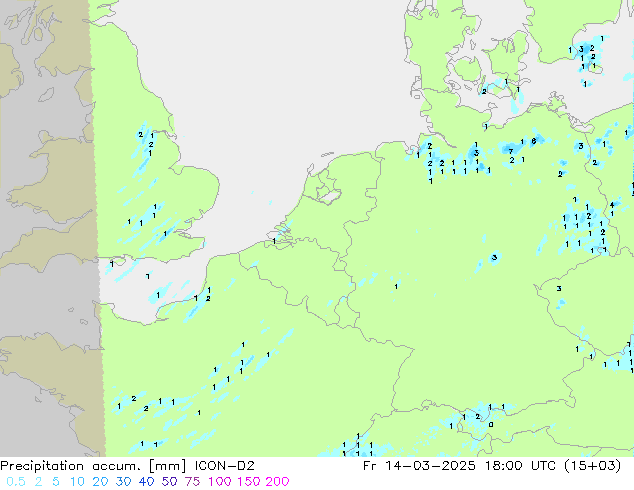Click the 200 mm legend value
Image resolution: width=634 pixels, height=490 pixels.
(277, 482)
